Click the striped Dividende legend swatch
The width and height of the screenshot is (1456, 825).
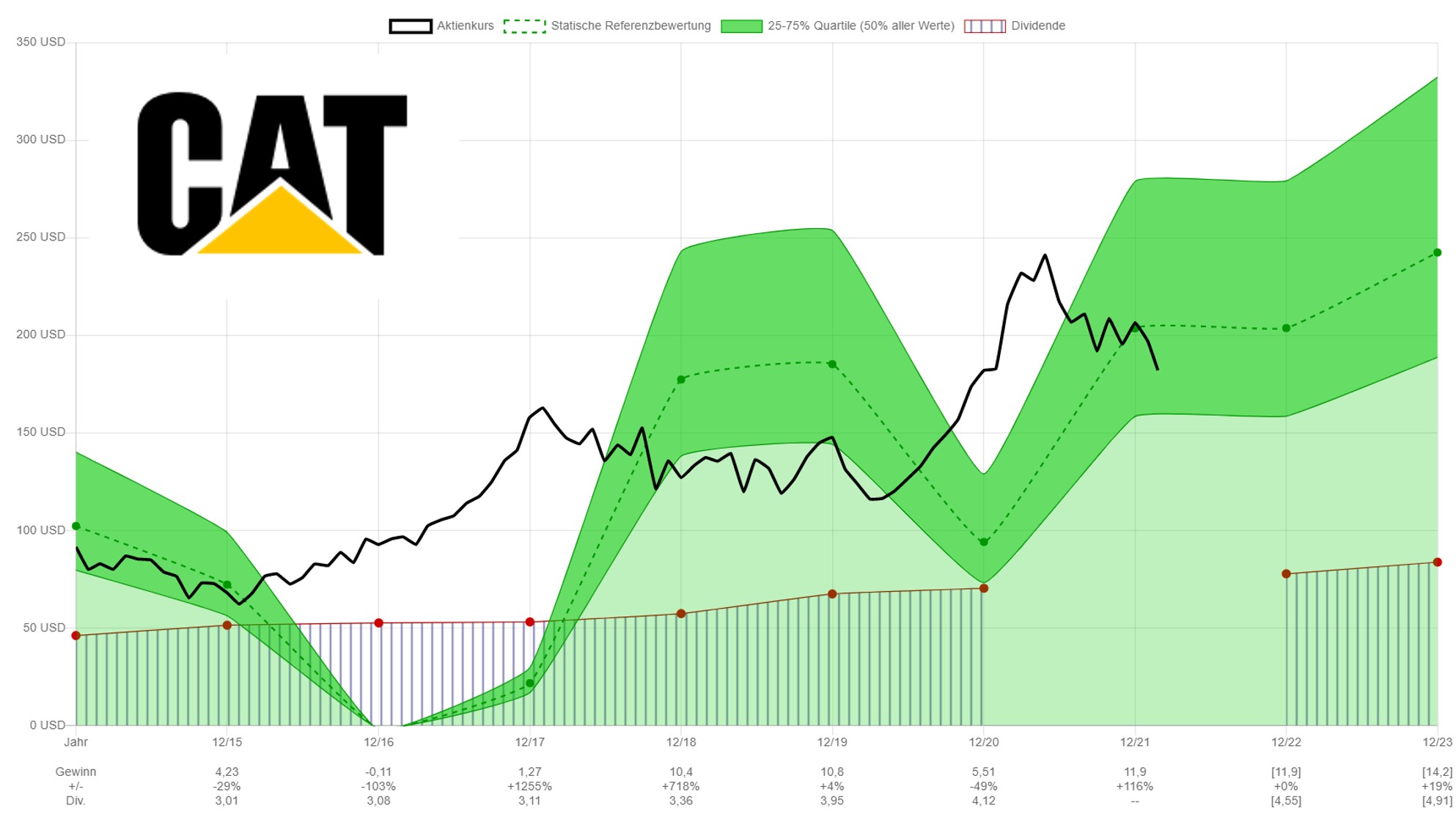tap(985, 26)
